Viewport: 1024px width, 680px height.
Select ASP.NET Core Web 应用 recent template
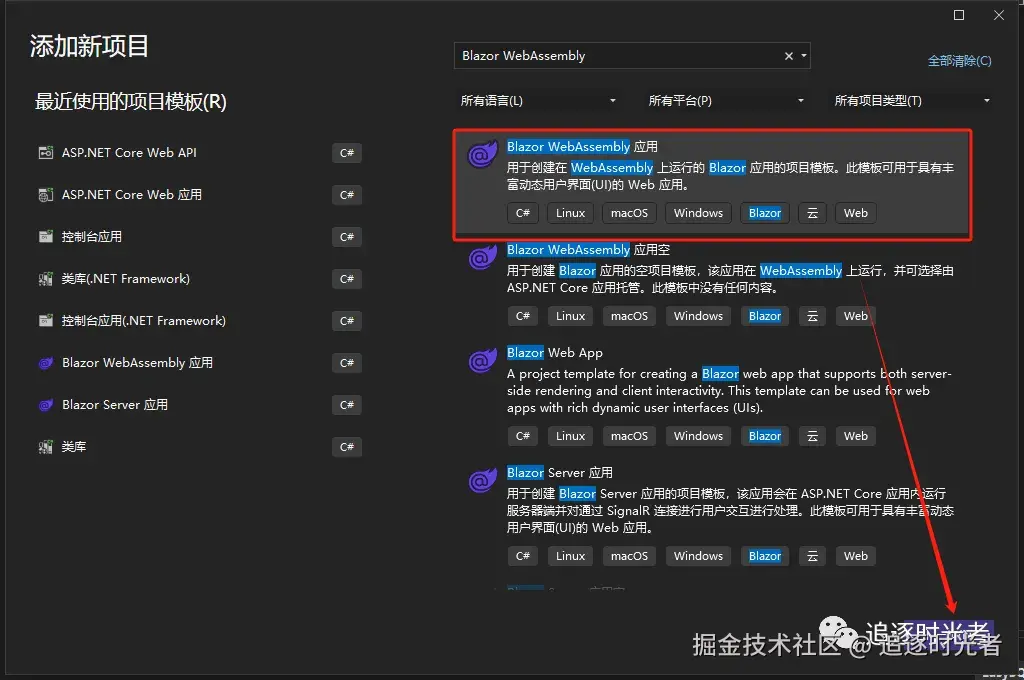coord(199,195)
